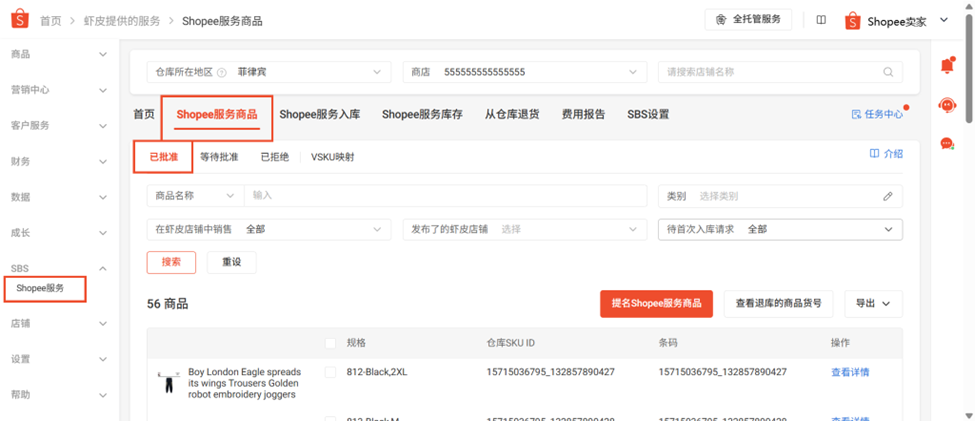Click the 重设 reset button

point(231,262)
